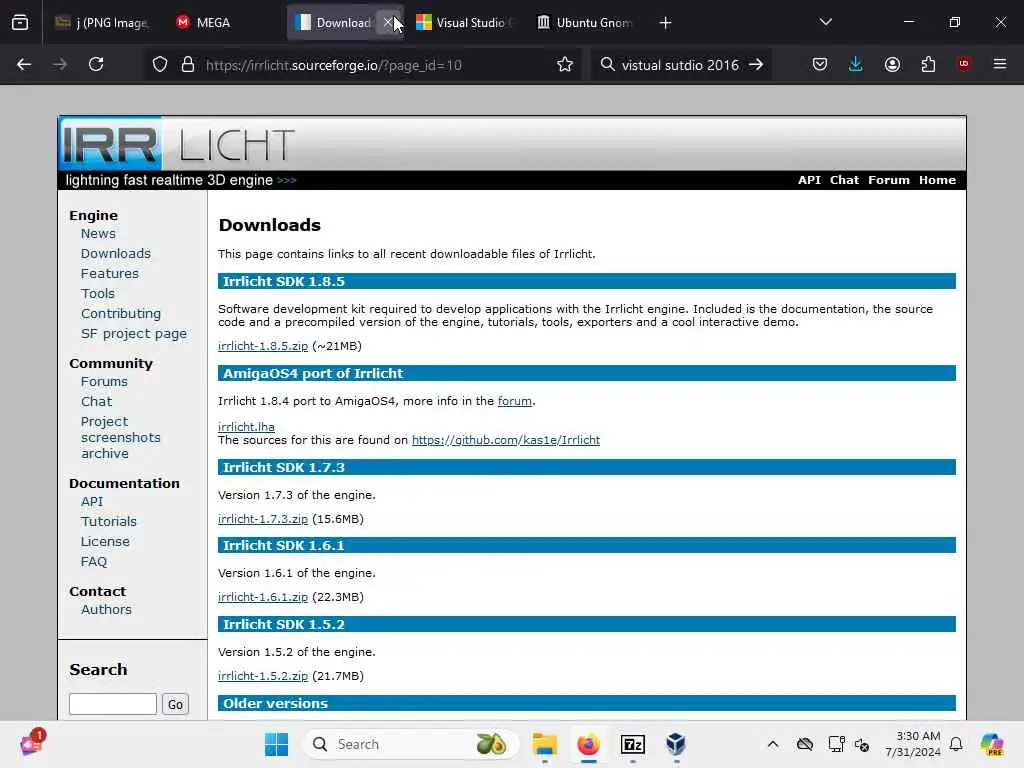Viewport: 1024px width, 768px height.
Task: Show hidden system tray icons chevron
Action: [773, 744]
